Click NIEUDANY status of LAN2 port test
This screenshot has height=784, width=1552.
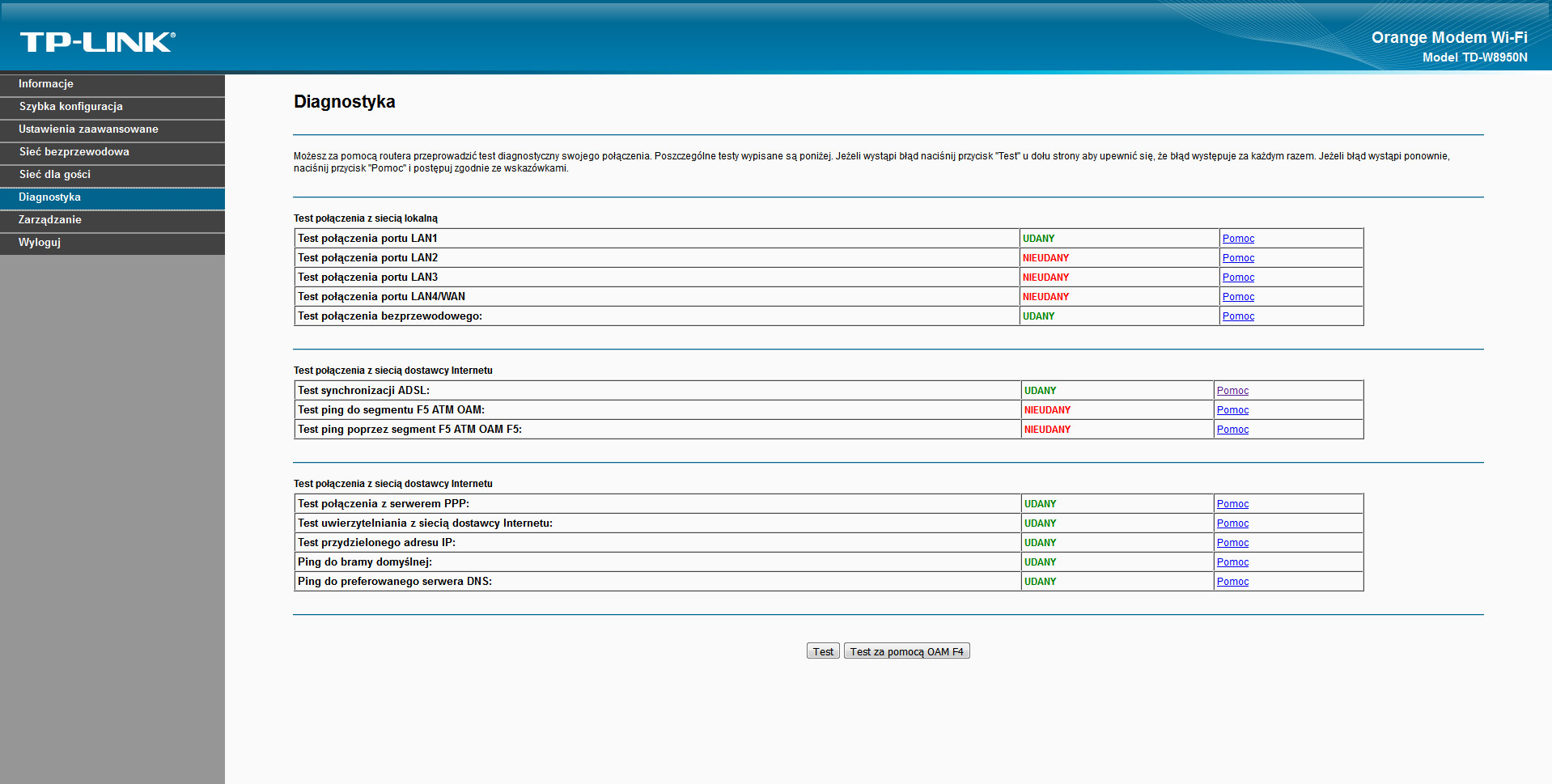[x=1045, y=258]
